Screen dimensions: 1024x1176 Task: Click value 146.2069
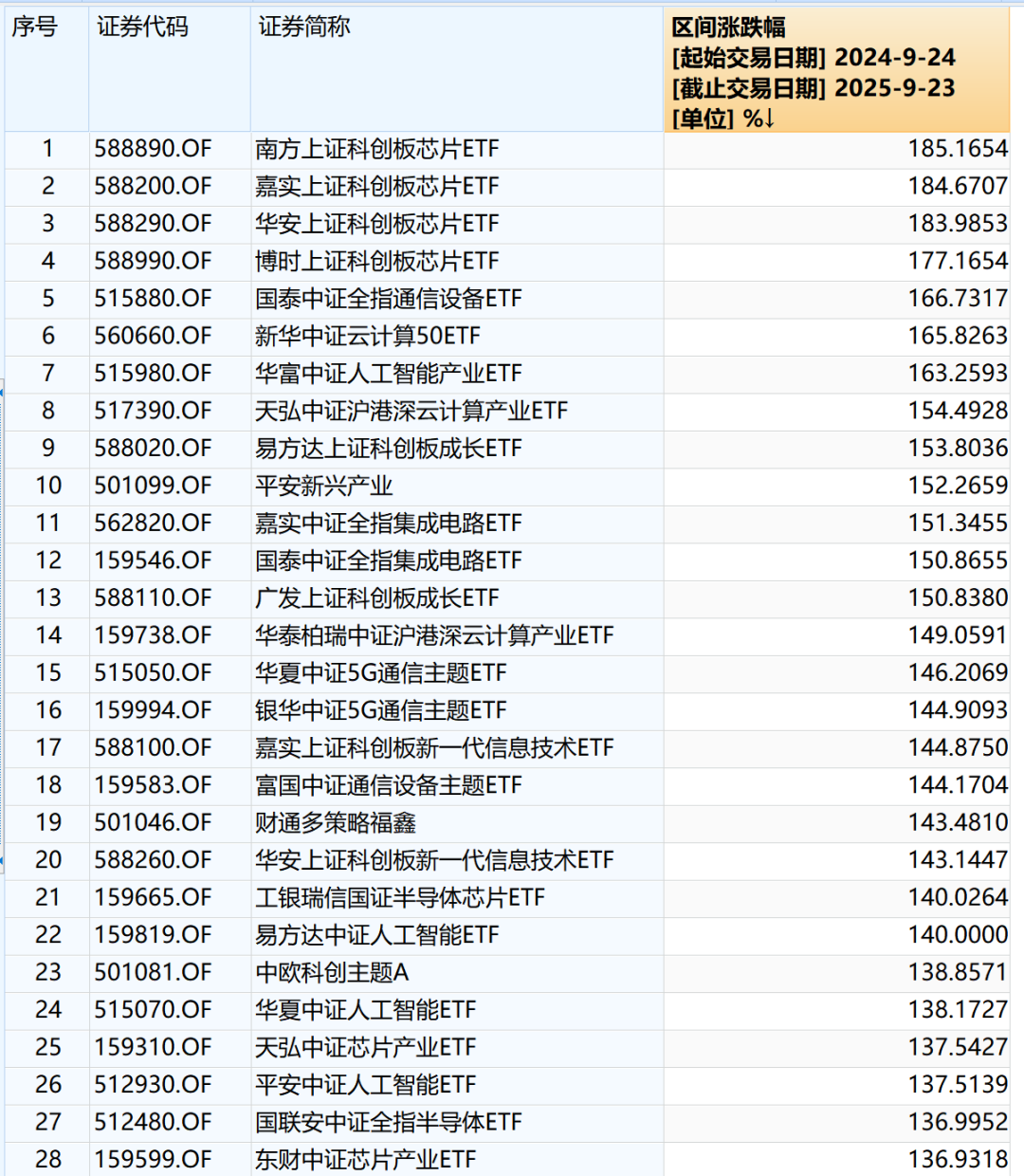click(x=958, y=673)
